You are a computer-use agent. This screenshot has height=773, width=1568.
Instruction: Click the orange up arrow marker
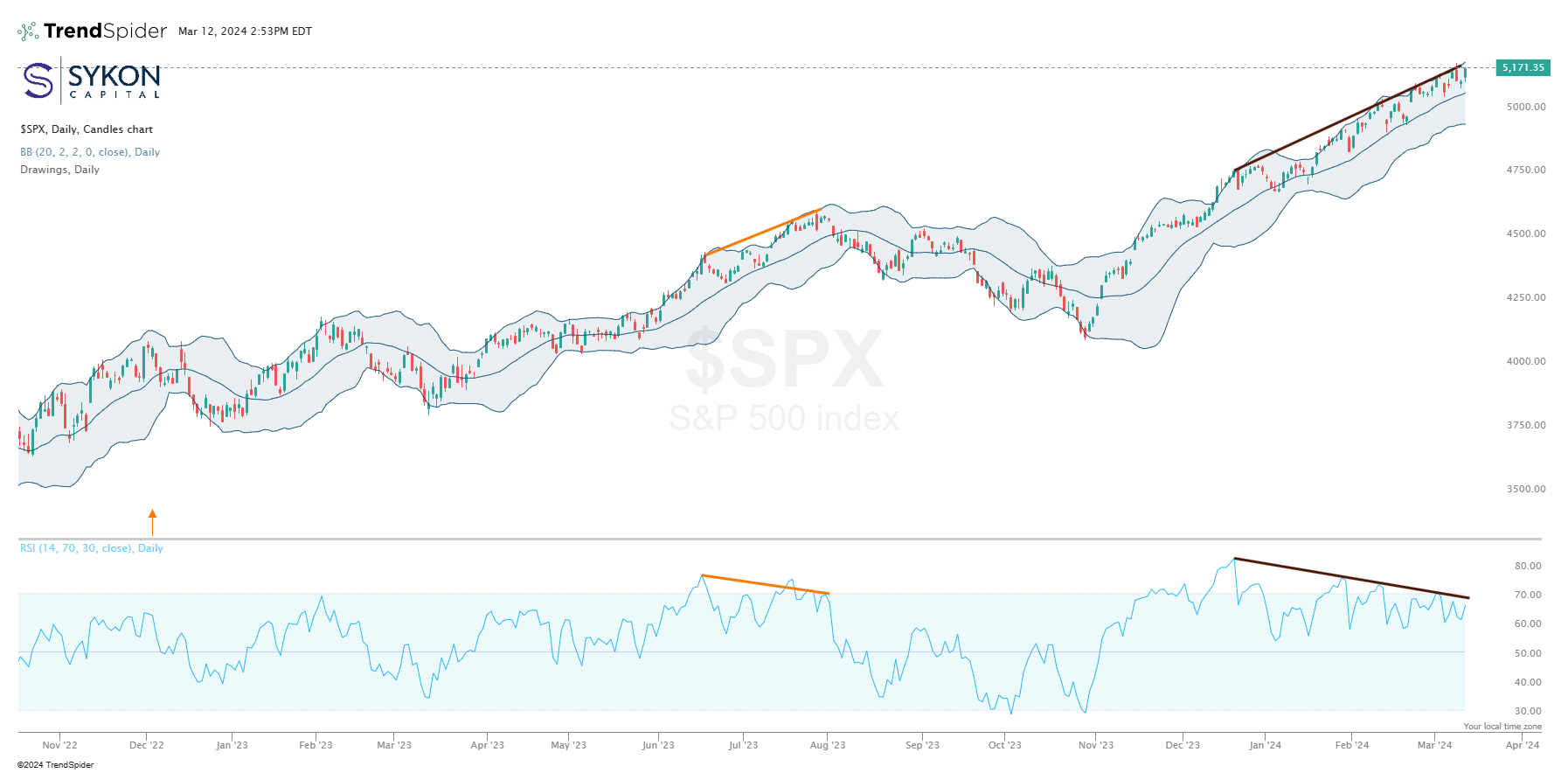pyautogui.click(x=152, y=522)
